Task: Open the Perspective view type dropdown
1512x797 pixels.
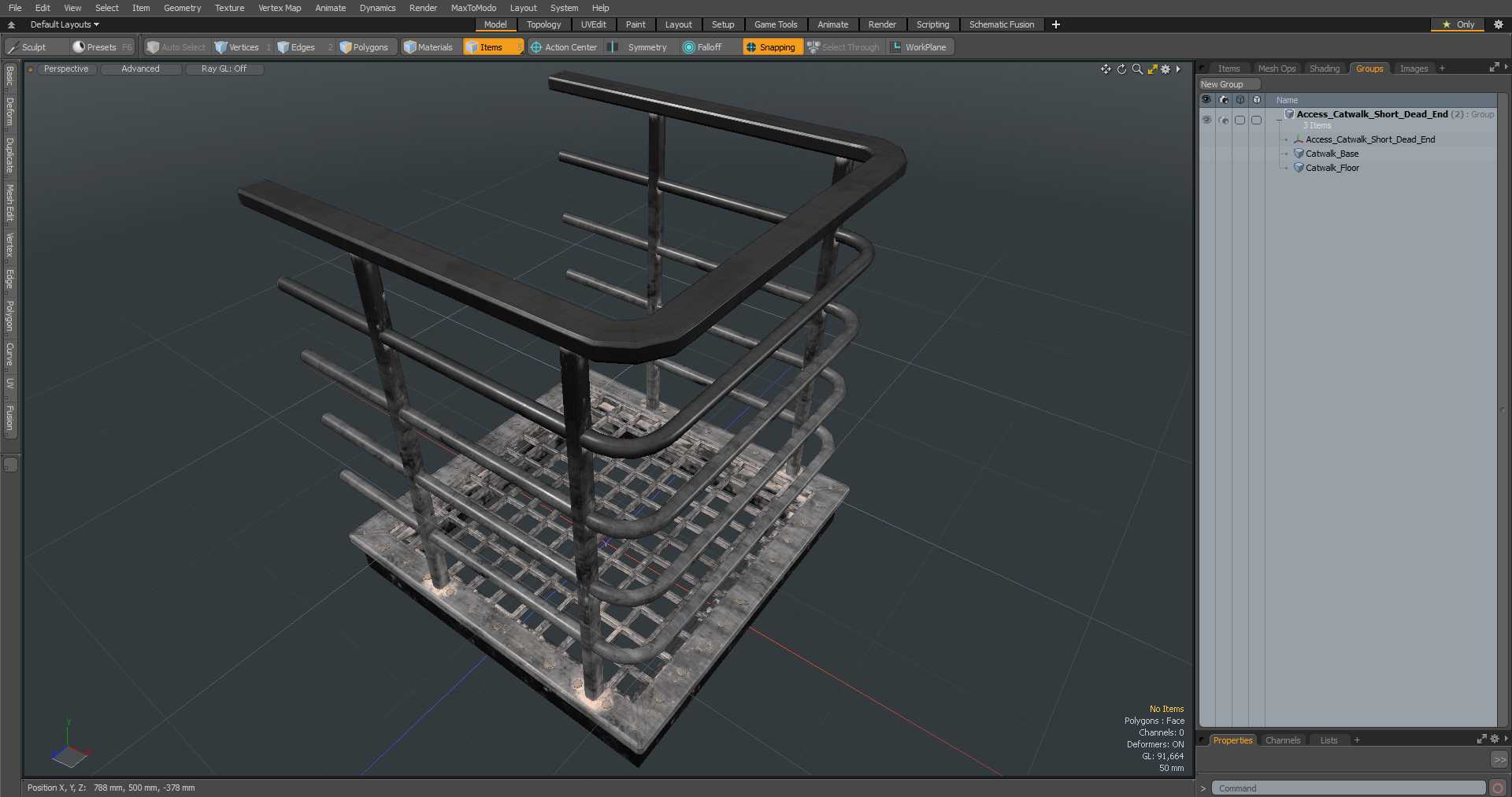Action: click(66, 69)
